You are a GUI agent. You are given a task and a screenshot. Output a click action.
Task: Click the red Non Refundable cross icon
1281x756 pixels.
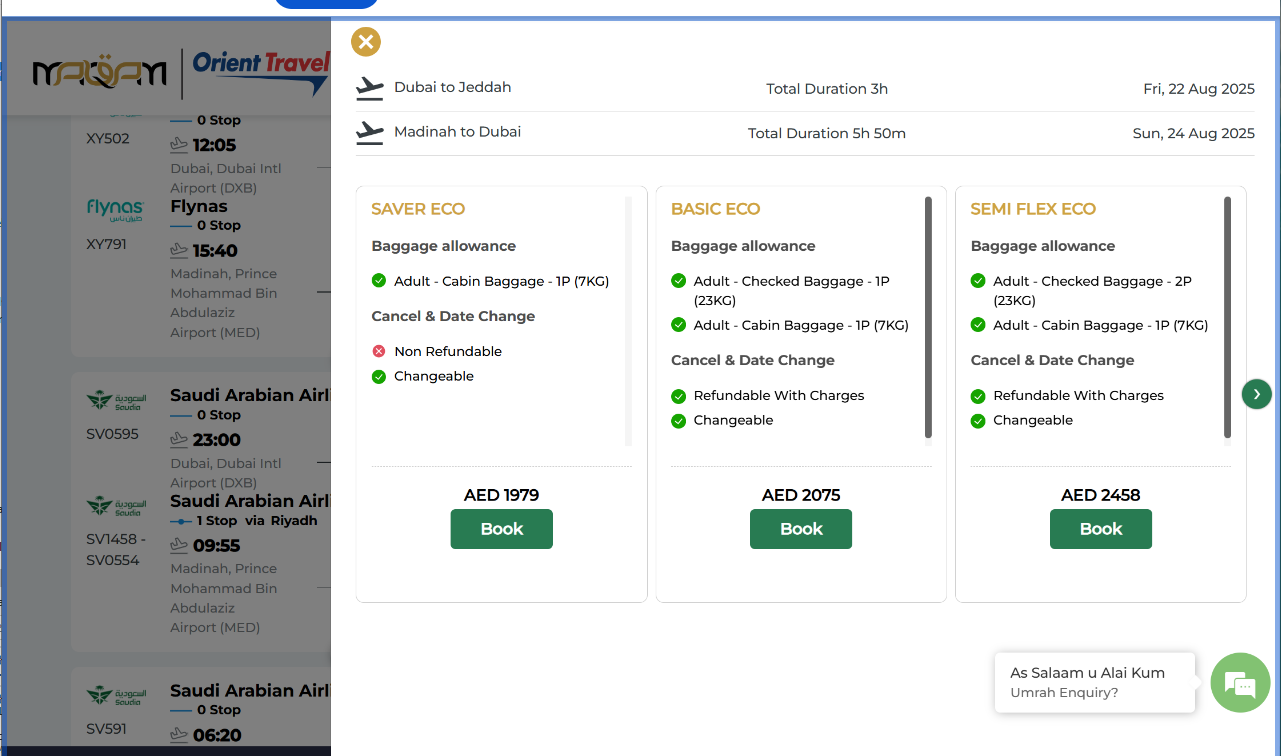coord(379,351)
